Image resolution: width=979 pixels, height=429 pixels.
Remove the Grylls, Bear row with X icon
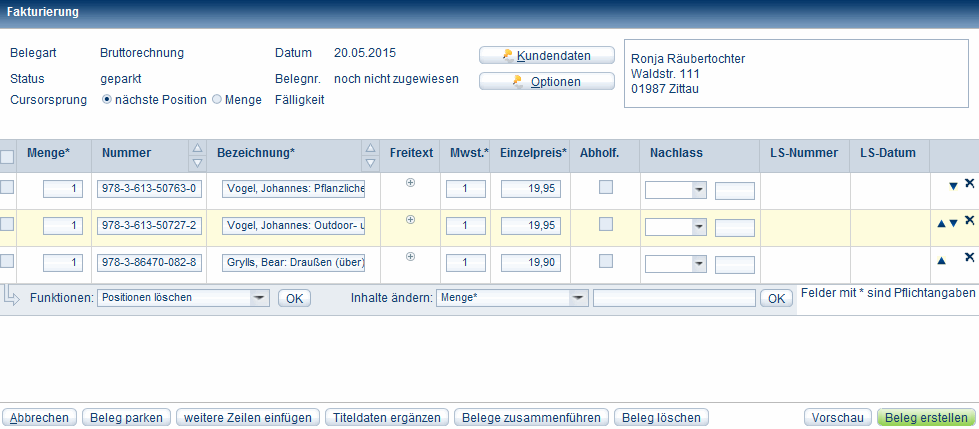tap(968, 258)
